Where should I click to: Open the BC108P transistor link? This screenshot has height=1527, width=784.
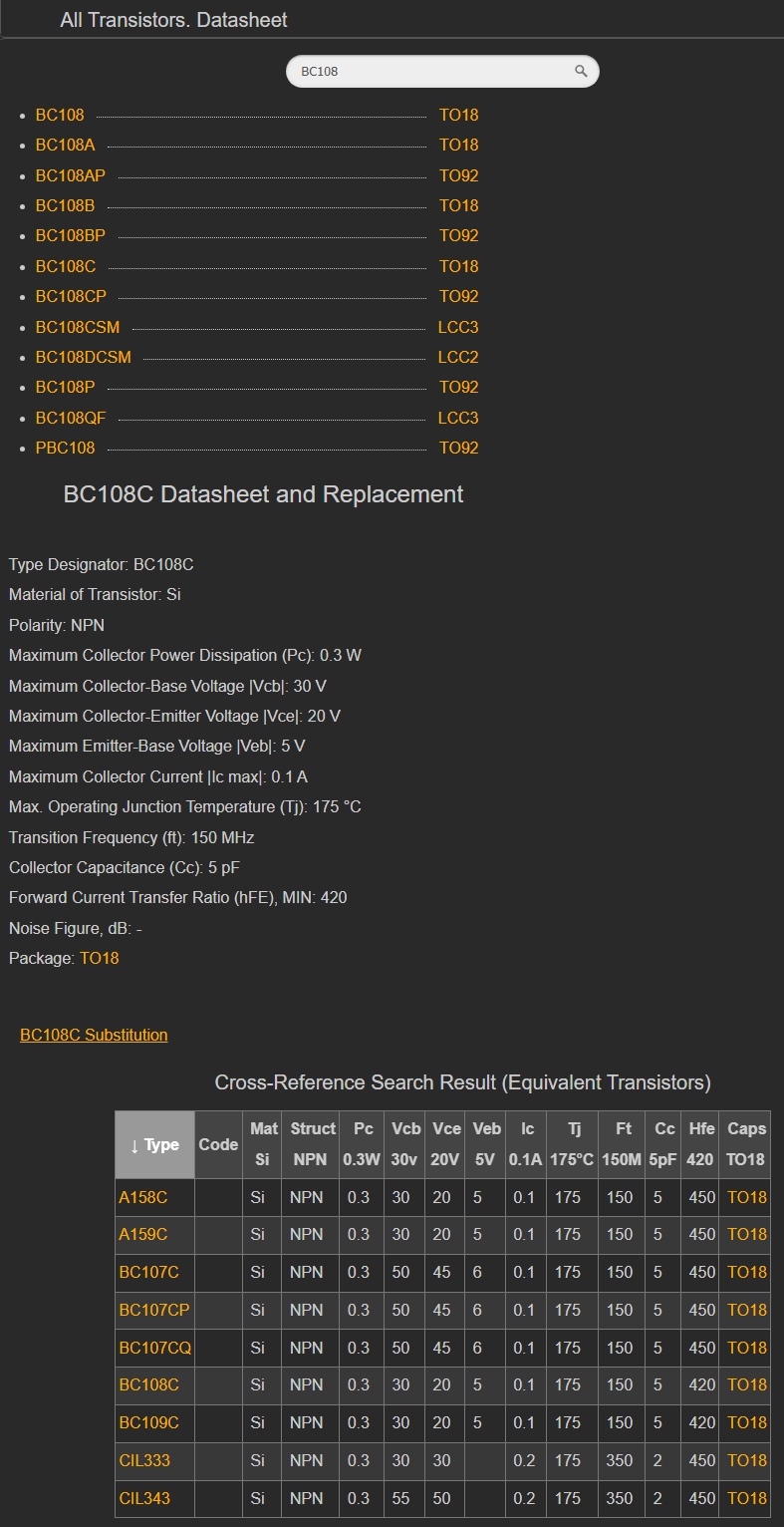click(x=66, y=387)
